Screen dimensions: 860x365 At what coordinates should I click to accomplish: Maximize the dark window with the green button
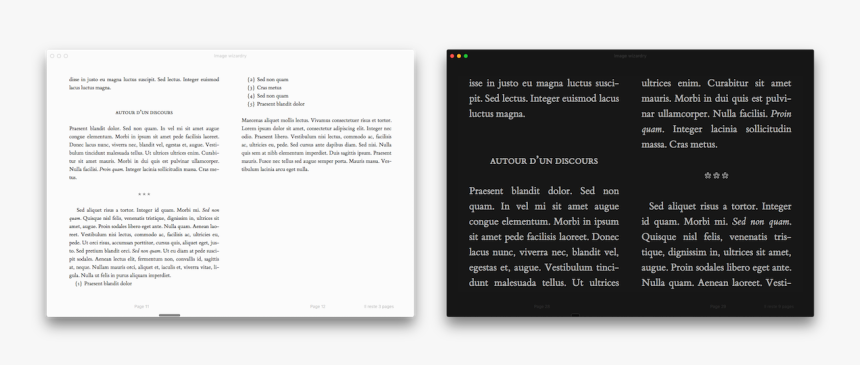click(466, 56)
